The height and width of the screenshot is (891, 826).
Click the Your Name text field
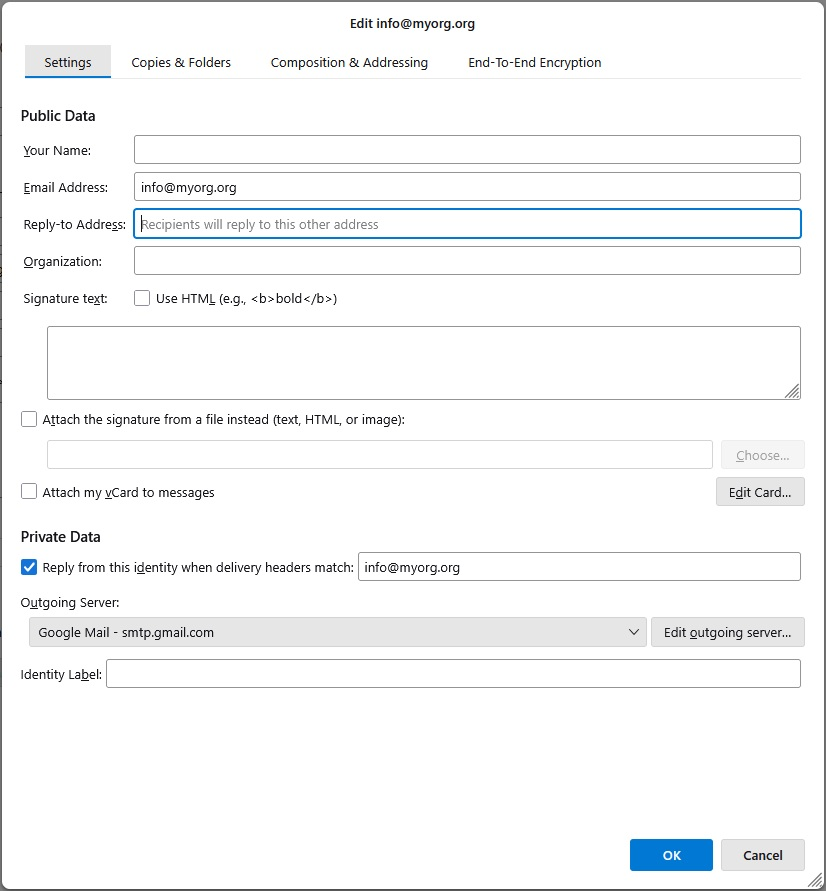(467, 150)
